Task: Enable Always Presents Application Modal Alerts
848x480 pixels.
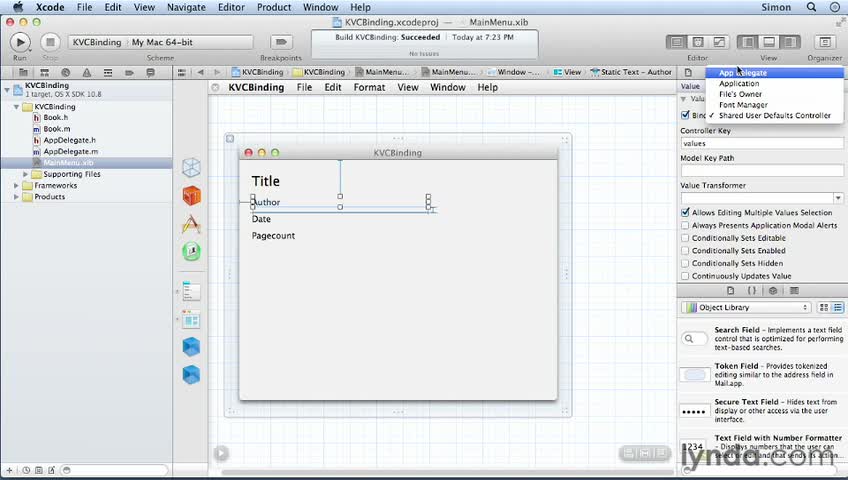Action: click(685, 225)
